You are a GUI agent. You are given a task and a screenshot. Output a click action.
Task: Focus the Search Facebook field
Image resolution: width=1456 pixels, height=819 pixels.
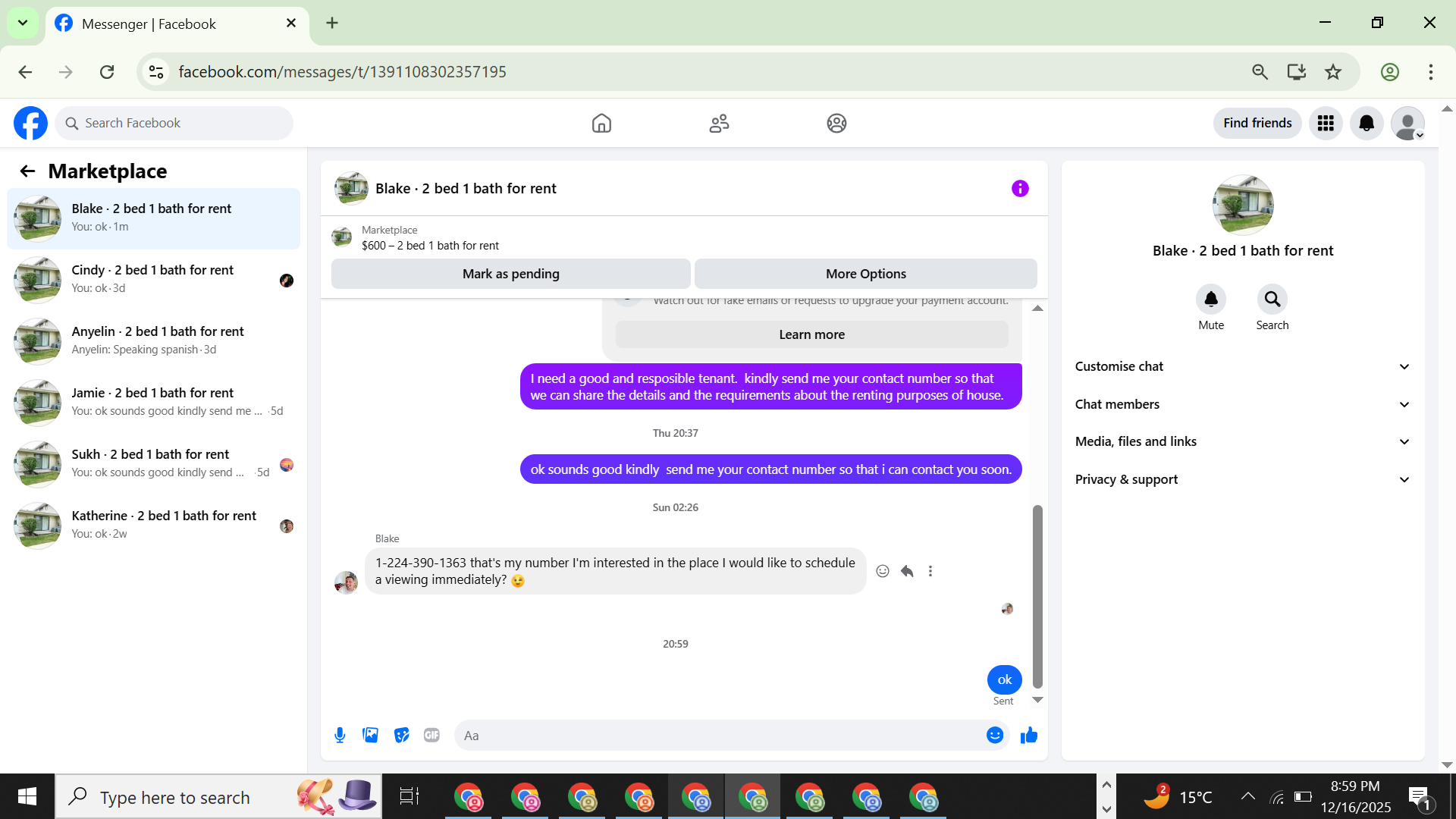(174, 123)
